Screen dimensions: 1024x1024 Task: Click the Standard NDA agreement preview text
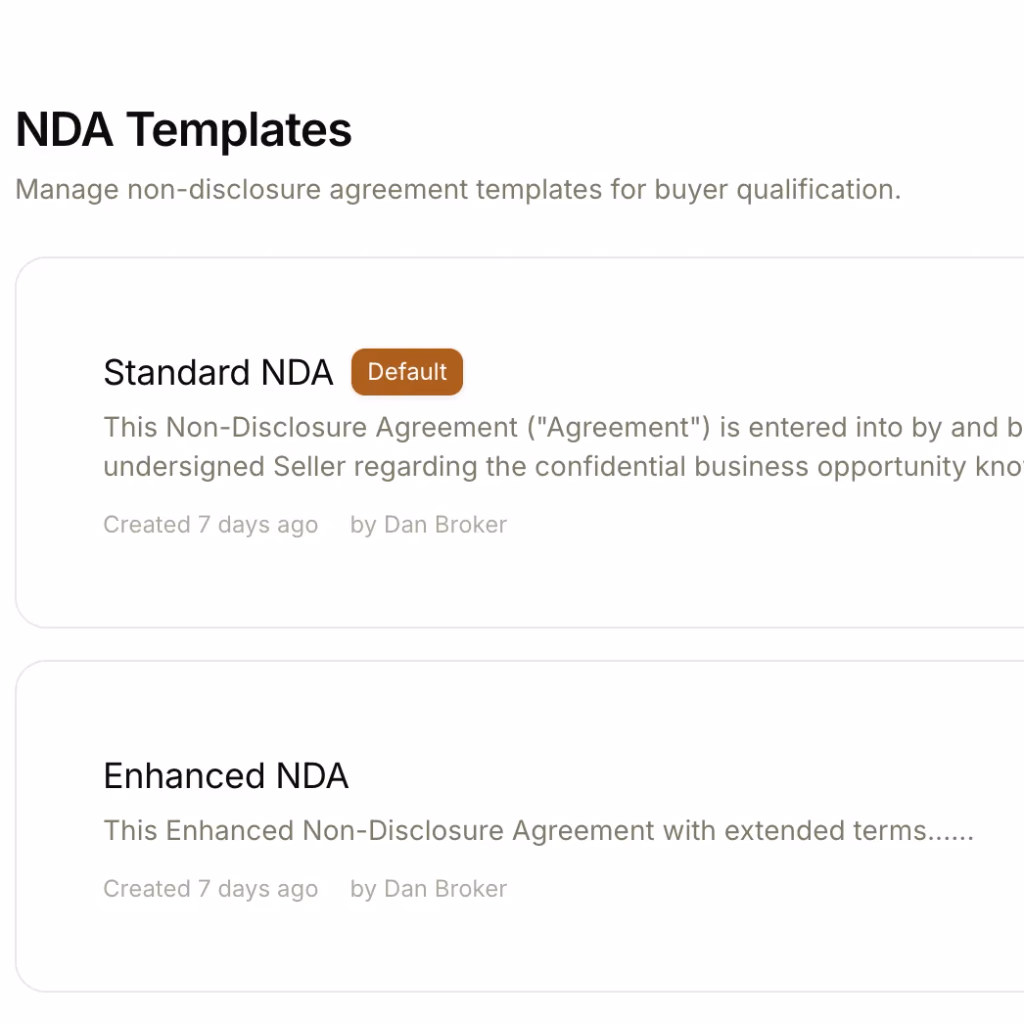click(500, 446)
